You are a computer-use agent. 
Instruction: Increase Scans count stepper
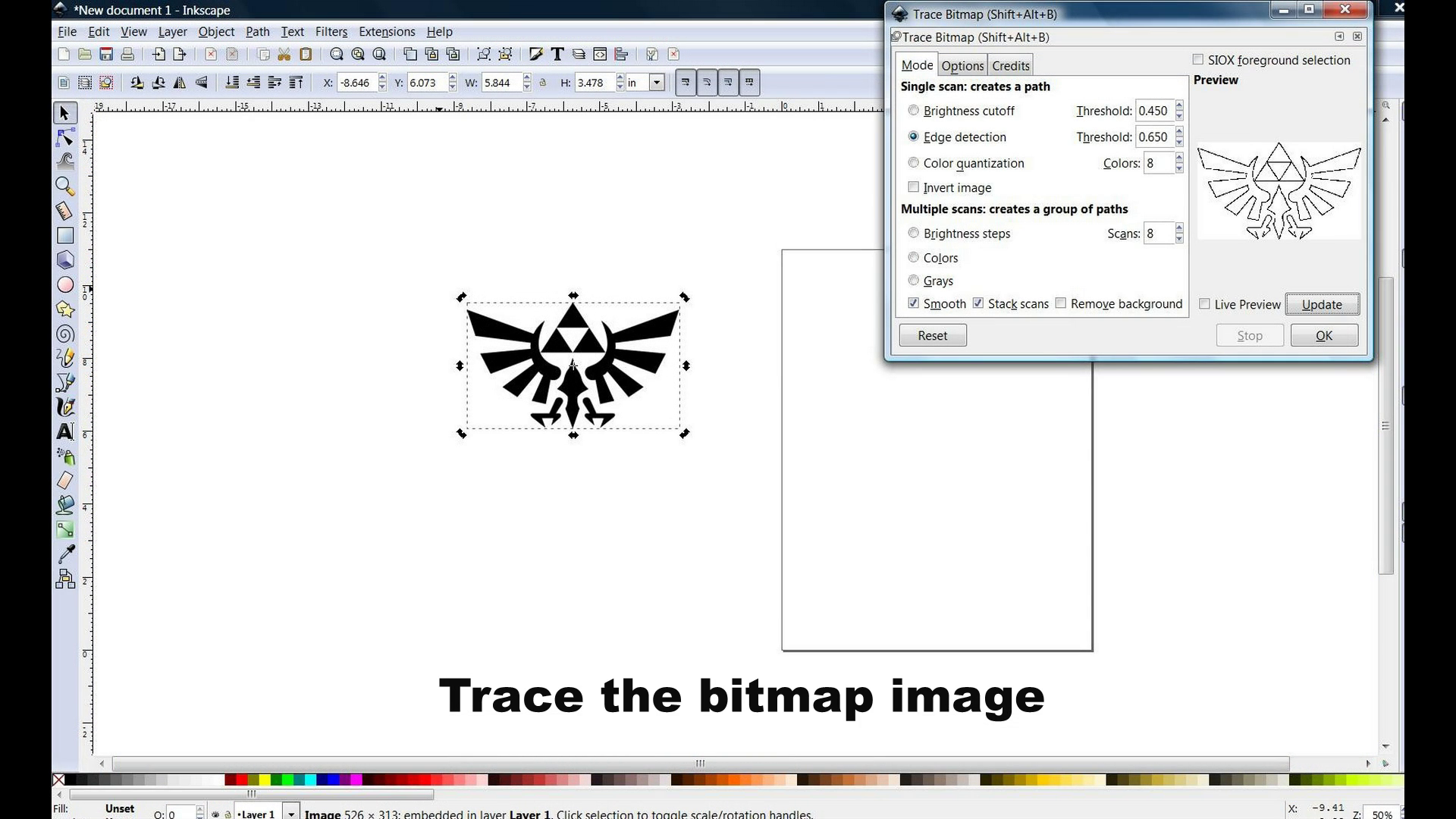[x=1179, y=228]
